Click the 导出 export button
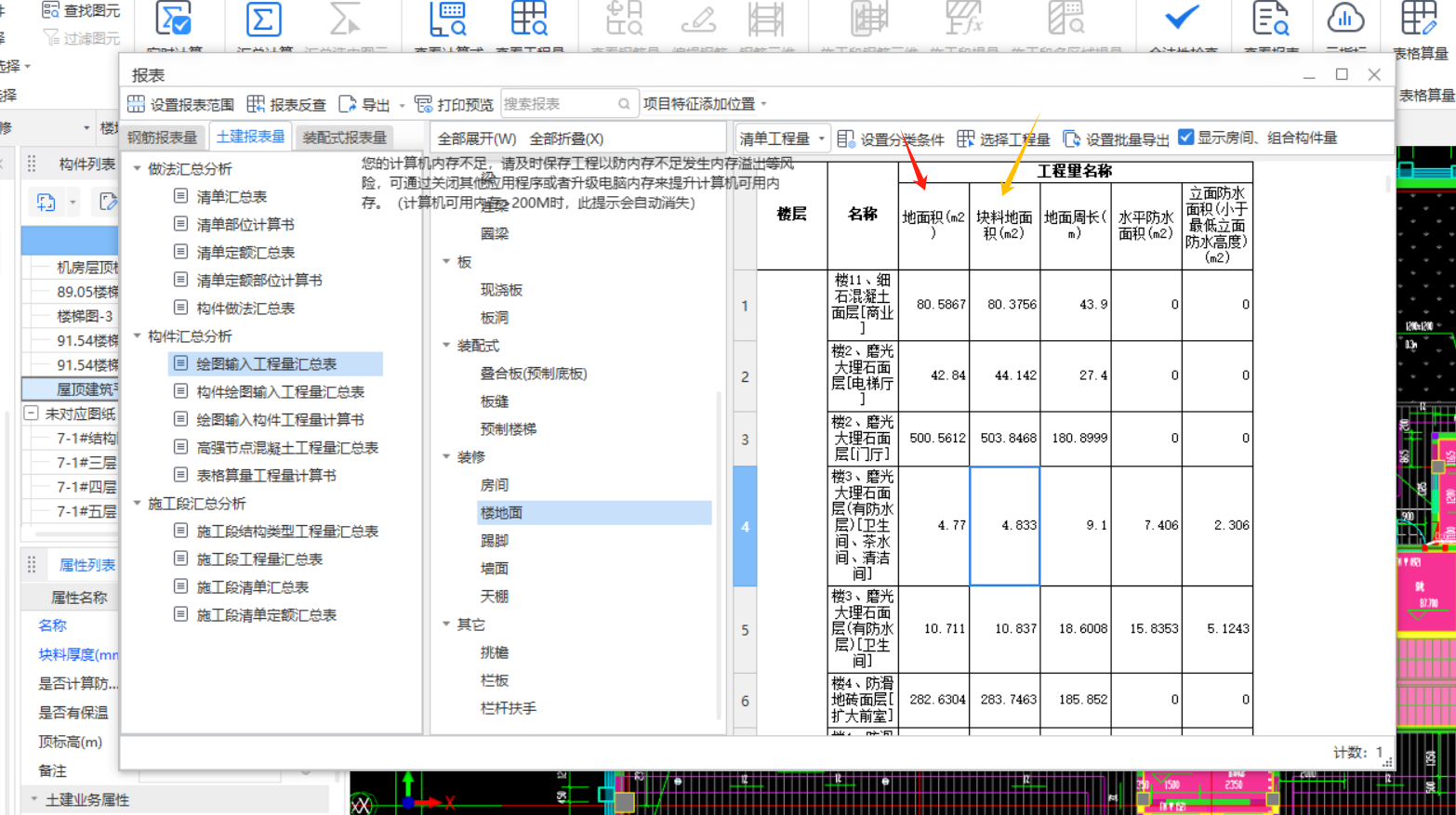The width and height of the screenshot is (1456, 815). (x=365, y=104)
